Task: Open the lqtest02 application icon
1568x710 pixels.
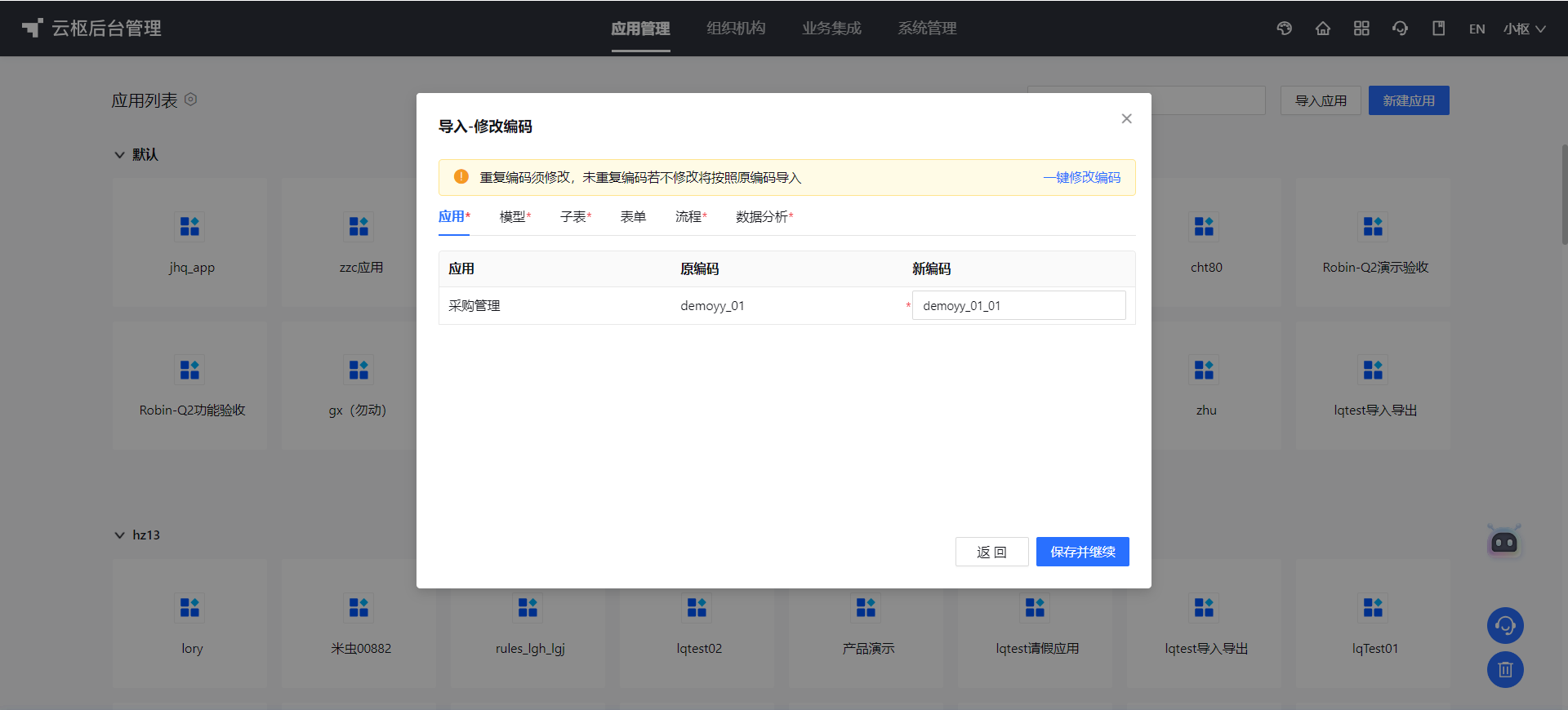Action: point(697,607)
